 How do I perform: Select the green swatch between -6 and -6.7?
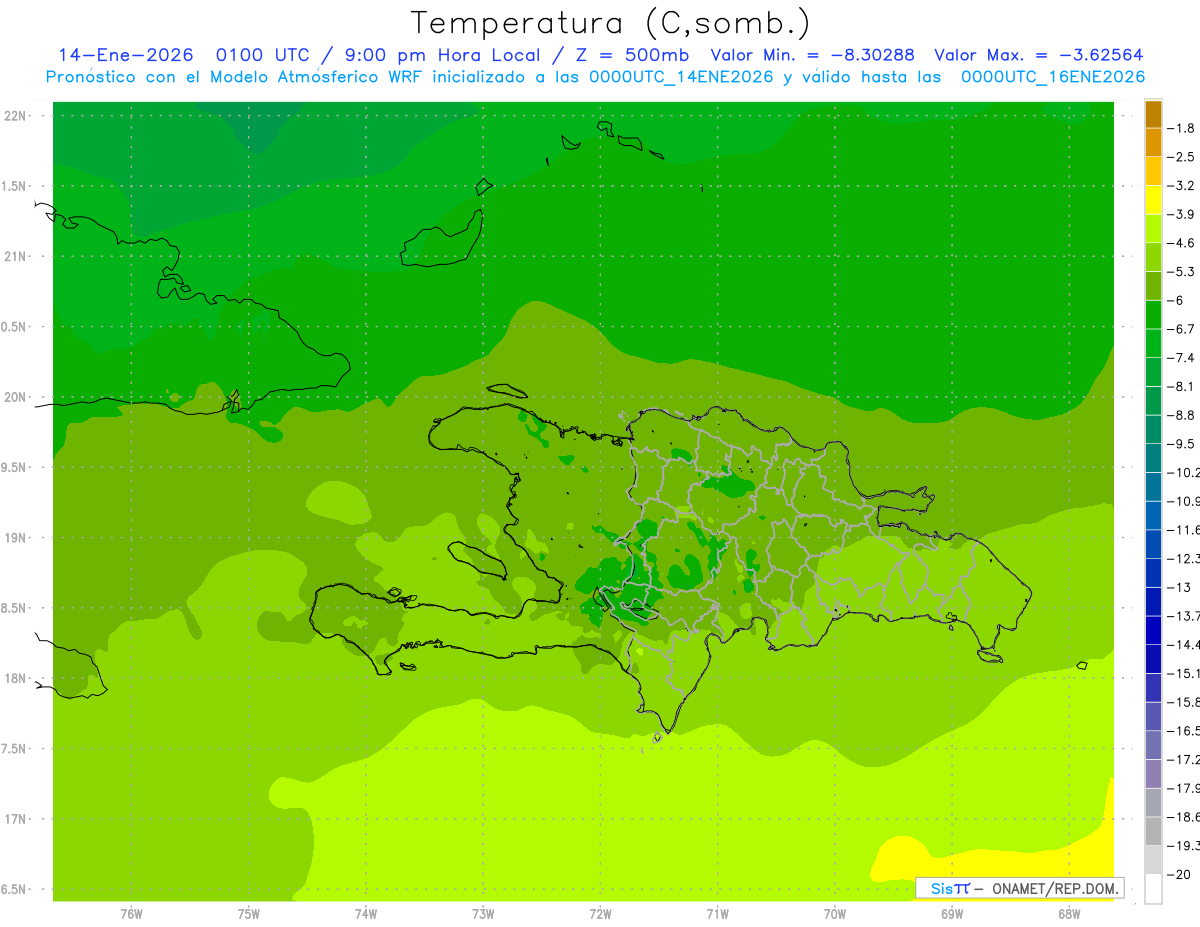pos(1153,315)
